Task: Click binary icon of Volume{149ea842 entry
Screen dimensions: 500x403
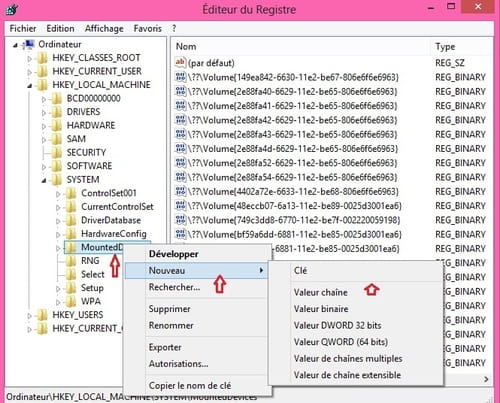Action: click(x=180, y=77)
